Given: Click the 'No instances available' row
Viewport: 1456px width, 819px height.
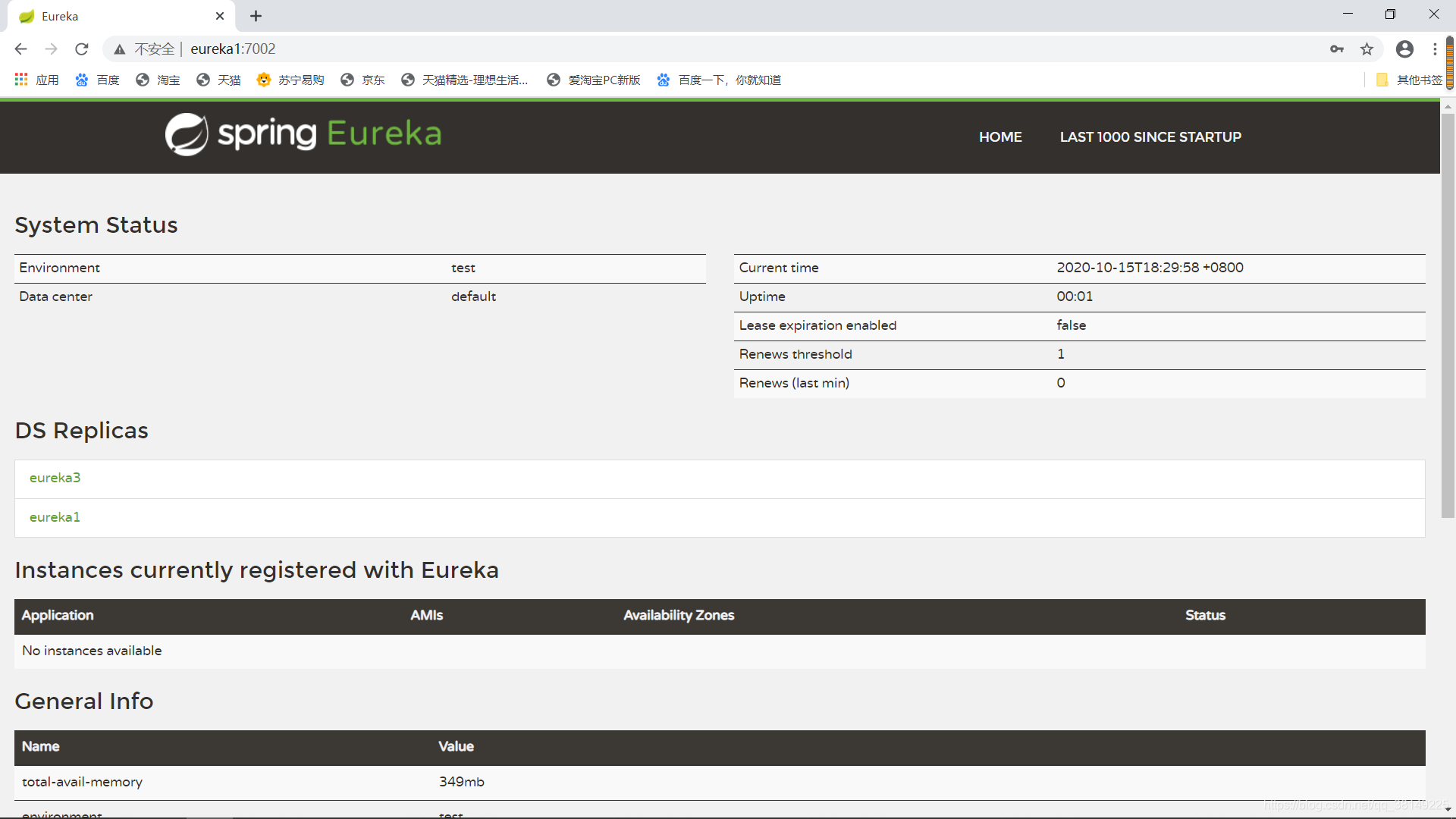Looking at the screenshot, I should (x=720, y=651).
